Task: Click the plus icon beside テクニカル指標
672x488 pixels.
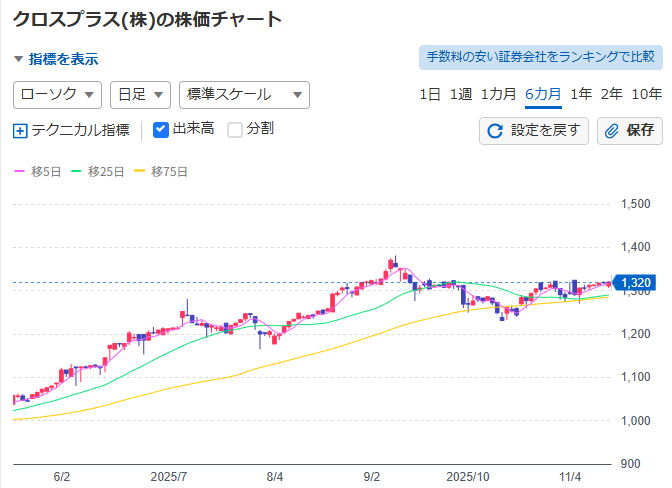Action: click(x=20, y=131)
